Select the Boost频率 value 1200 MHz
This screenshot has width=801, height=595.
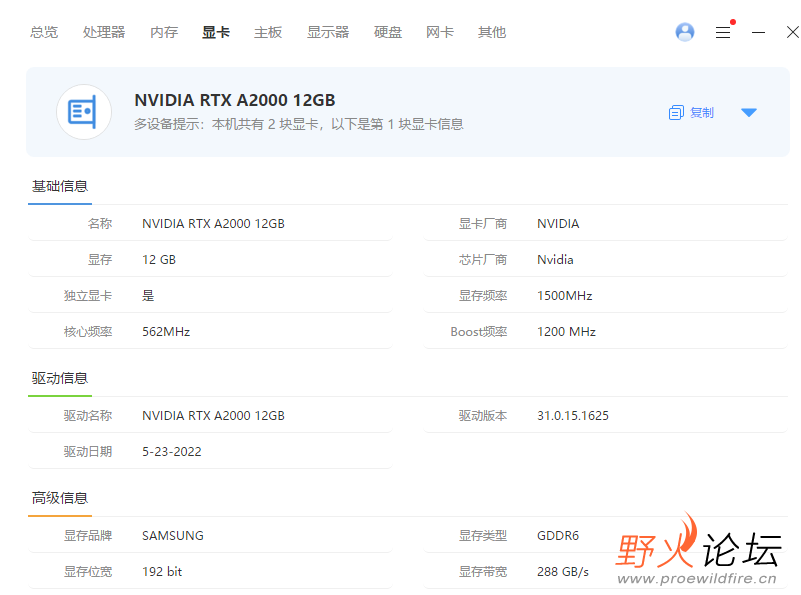point(566,331)
